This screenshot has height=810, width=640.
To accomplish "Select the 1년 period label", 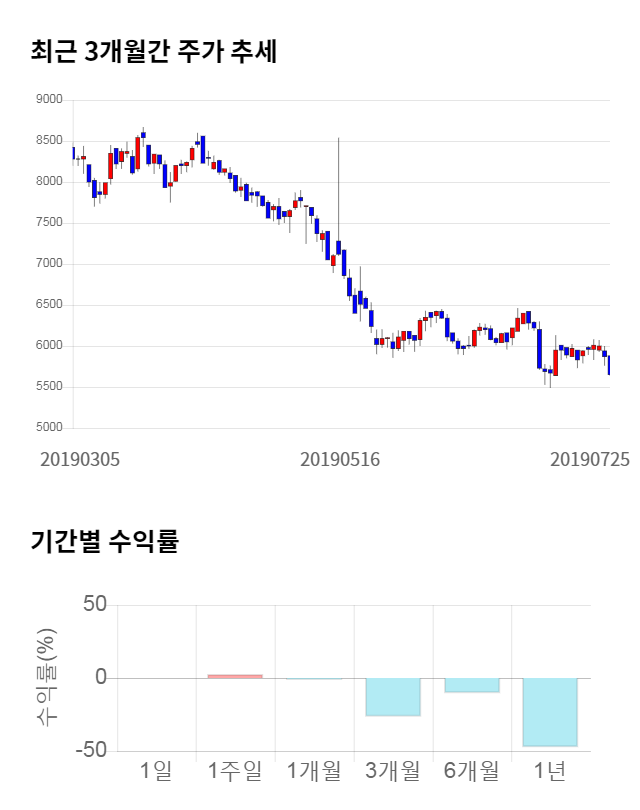I will [x=550, y=771].
